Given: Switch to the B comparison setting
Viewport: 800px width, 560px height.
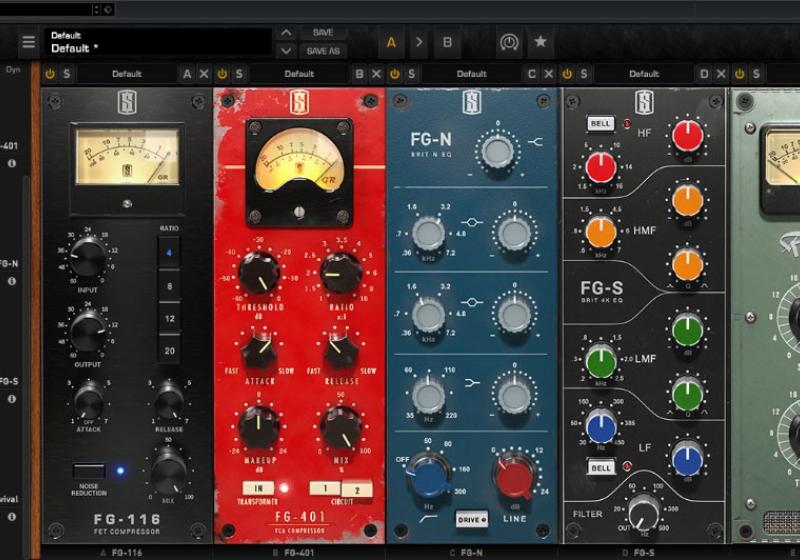Looking at the screenshot, I should point(447,42).
